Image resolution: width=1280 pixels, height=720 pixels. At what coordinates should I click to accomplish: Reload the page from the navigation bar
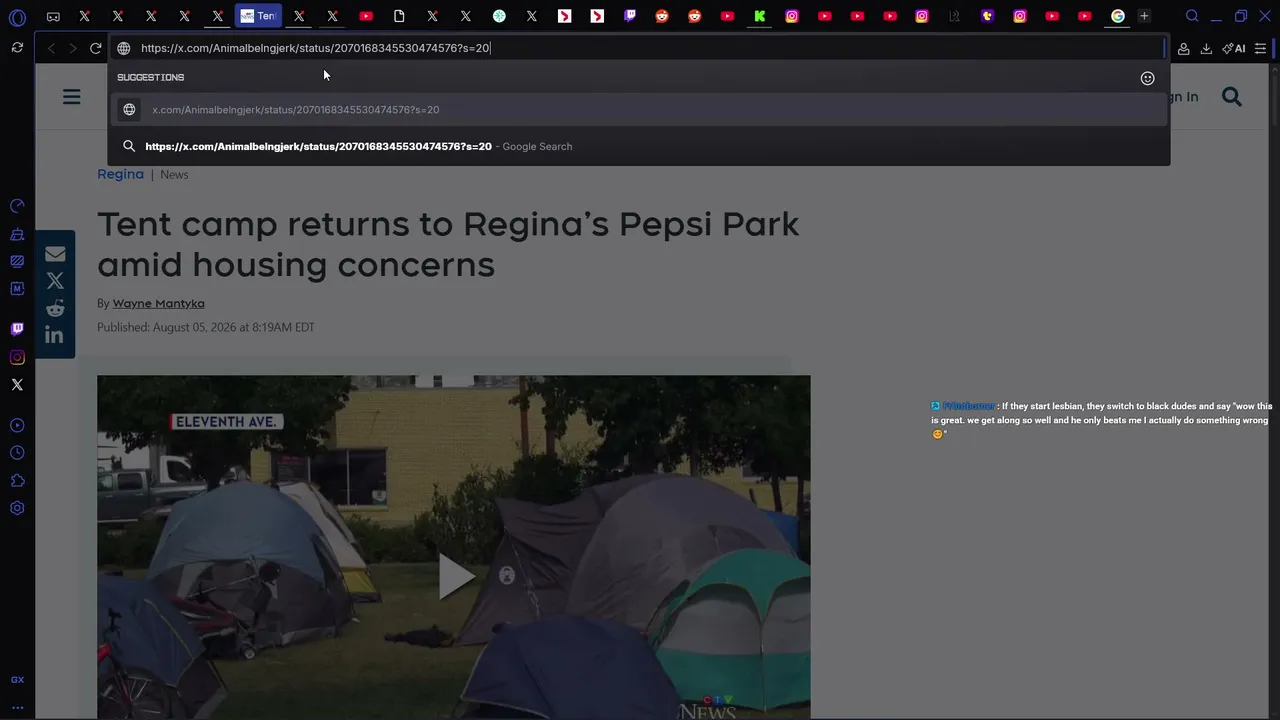96,48
